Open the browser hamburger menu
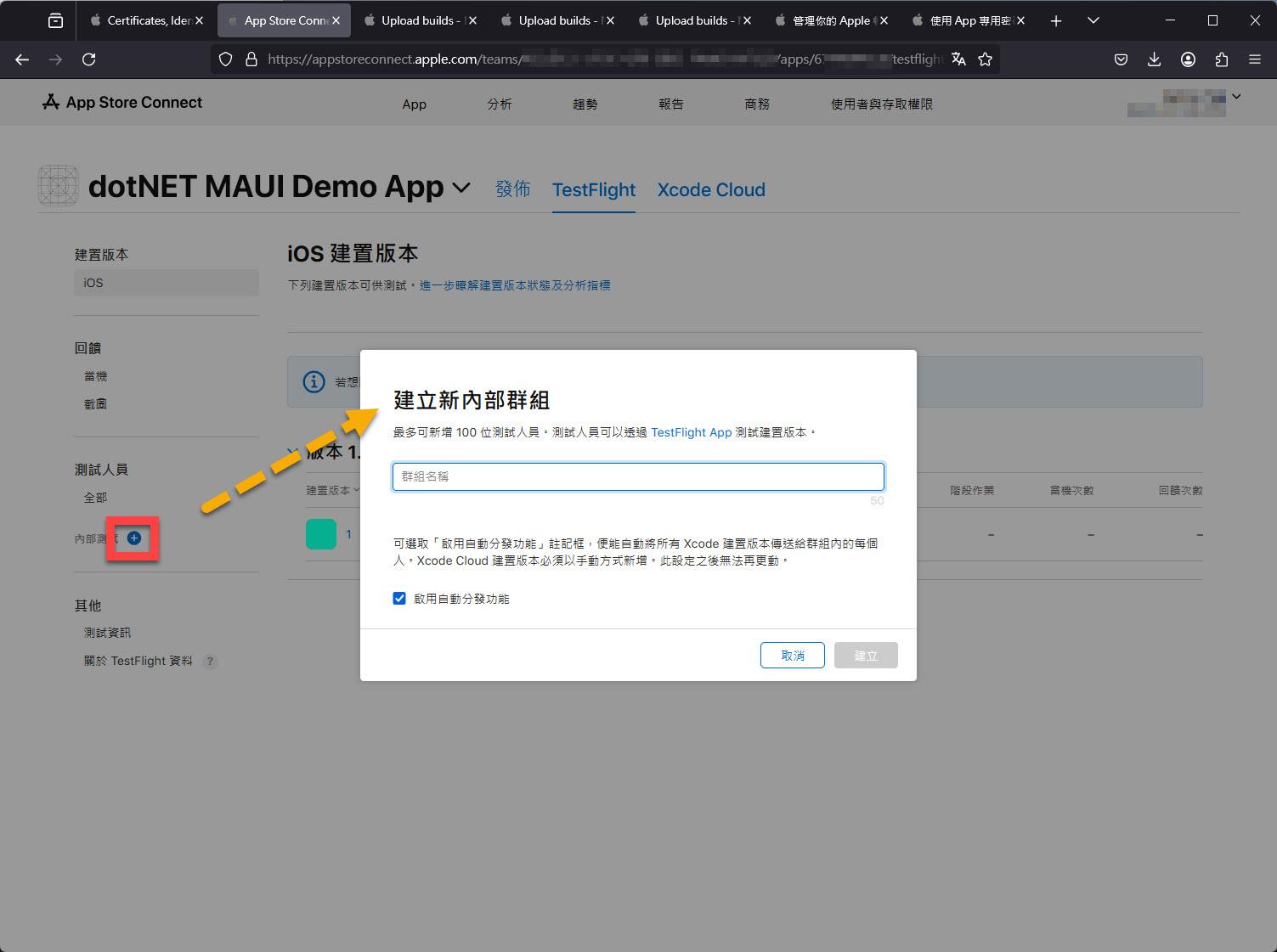This screenshot has height=952, width=1277. (x=1255, y=59)
